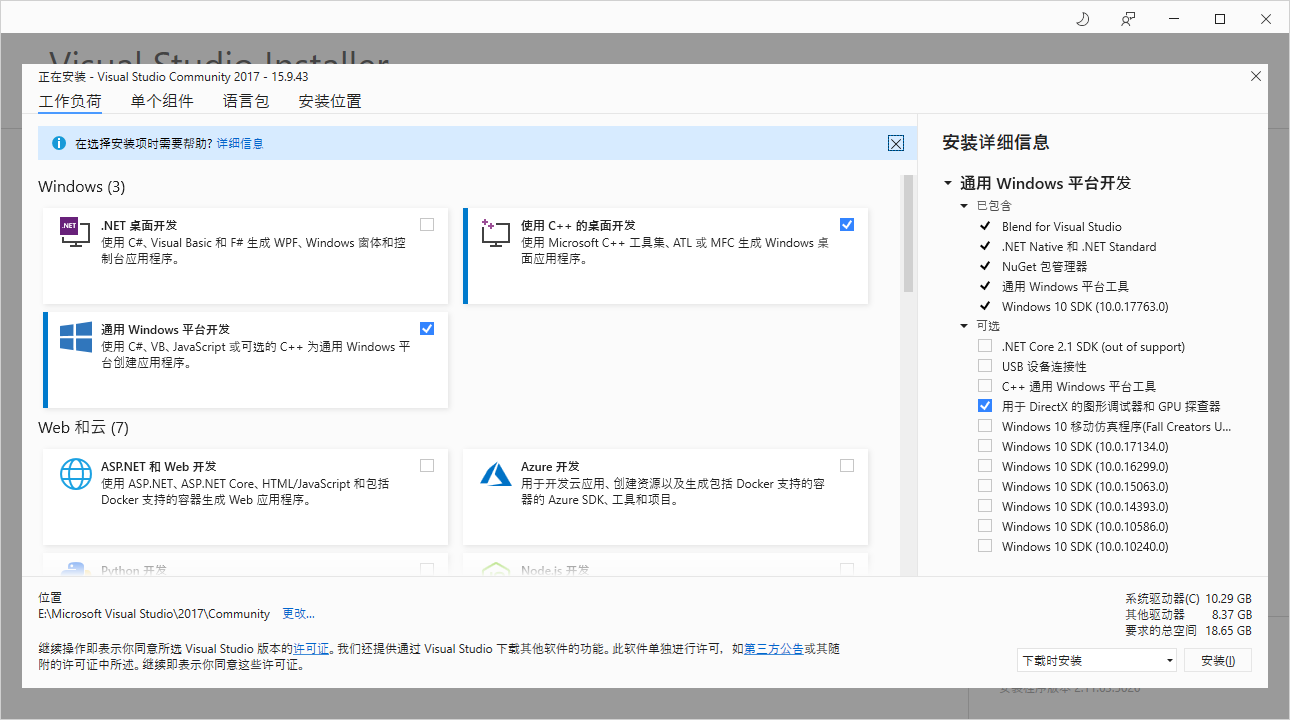Check Windows 10 移动仿真程序 option
The image size is (1290, 720).
coord(985,426)
